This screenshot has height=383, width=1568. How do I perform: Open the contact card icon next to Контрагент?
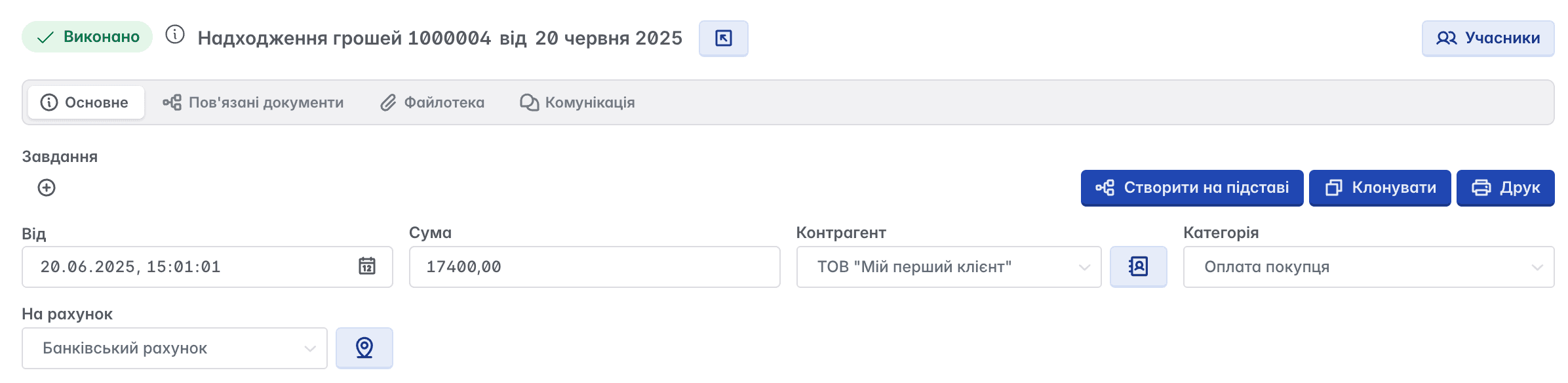click(x=1138, y=266)
